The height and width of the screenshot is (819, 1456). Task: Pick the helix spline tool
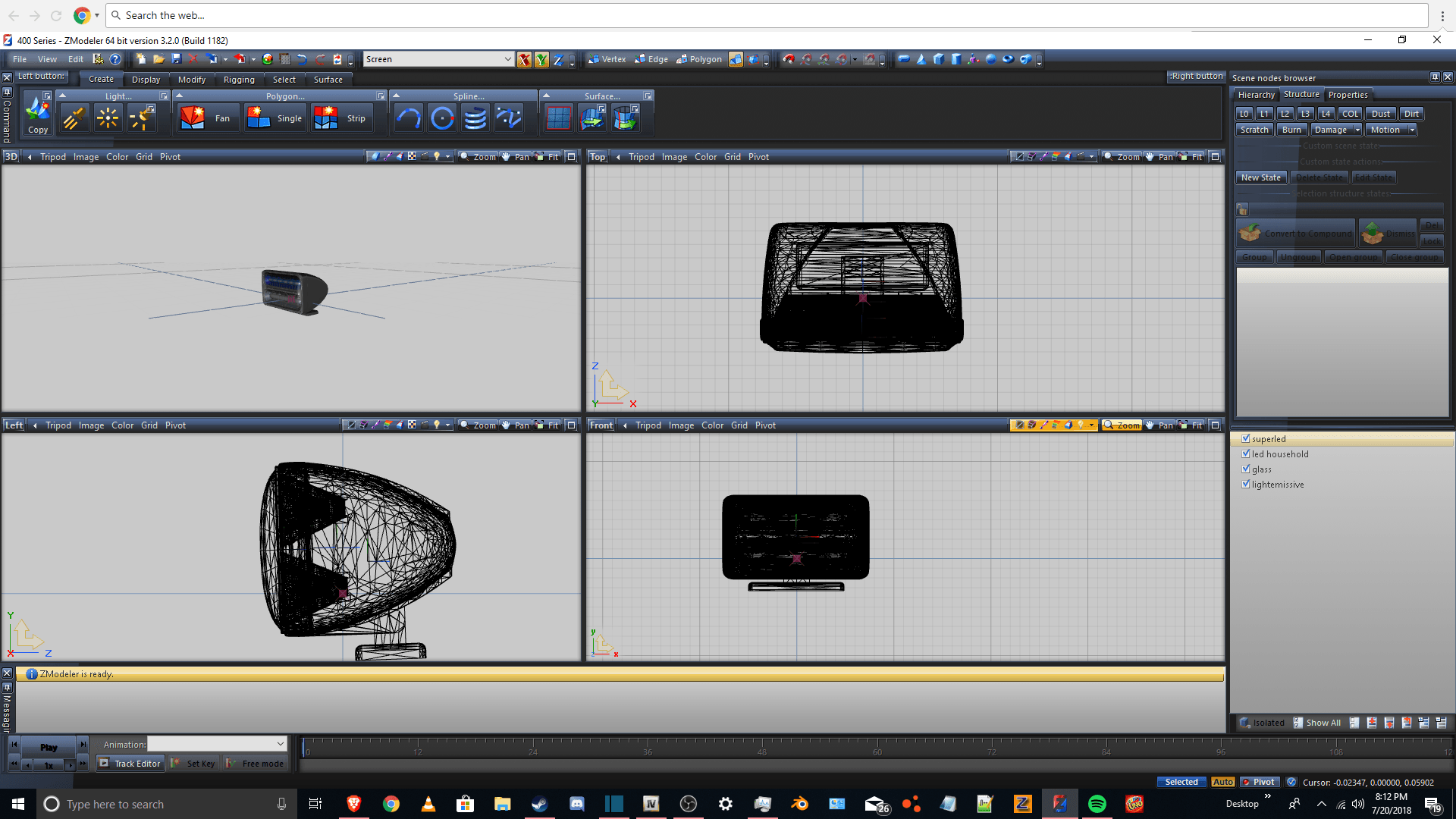[475, 118]
